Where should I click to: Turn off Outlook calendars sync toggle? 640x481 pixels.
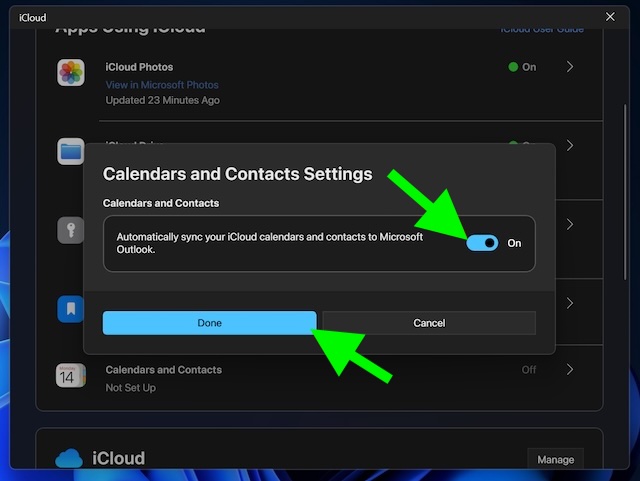(482, 243)
